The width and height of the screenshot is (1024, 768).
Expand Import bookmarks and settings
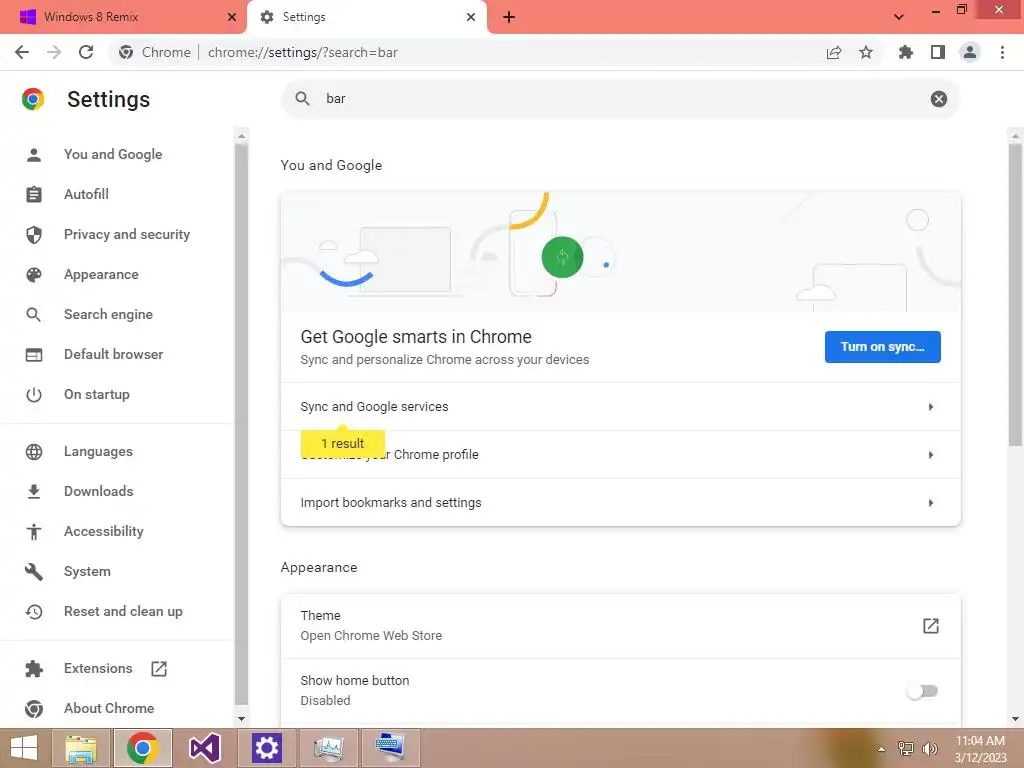pyautogui.click(x=620, y=502)
